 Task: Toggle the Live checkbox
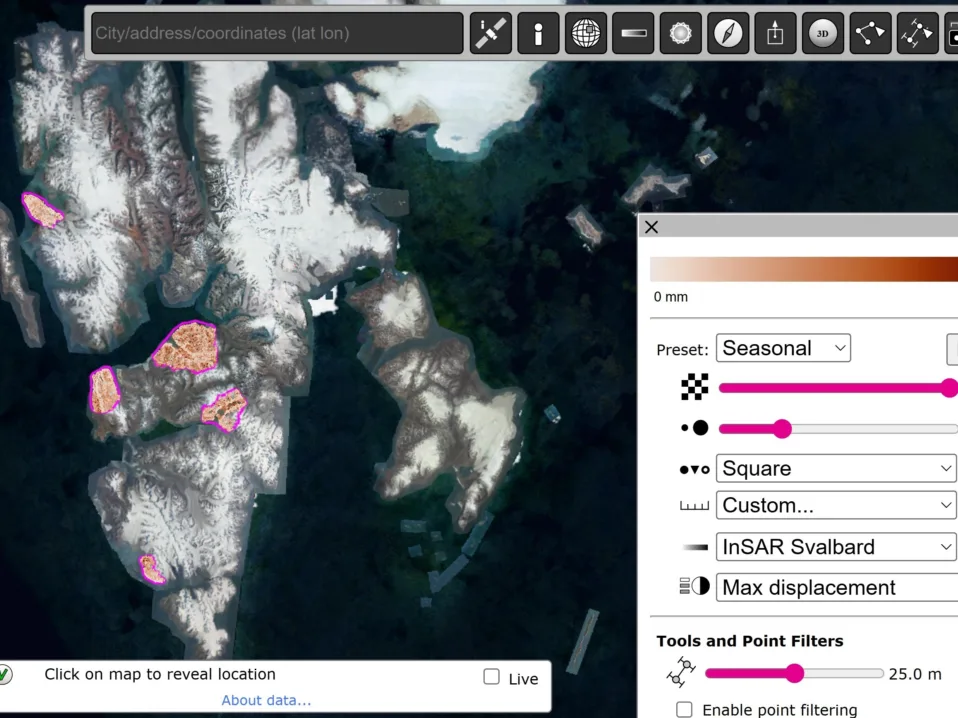tap(491, 676)
